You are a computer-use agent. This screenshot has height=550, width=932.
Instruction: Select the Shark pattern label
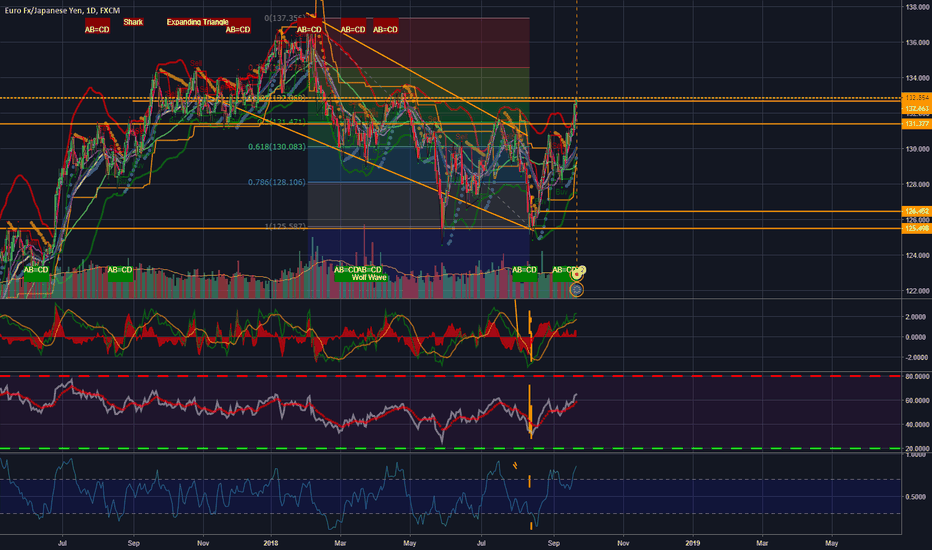pos(133,22)
